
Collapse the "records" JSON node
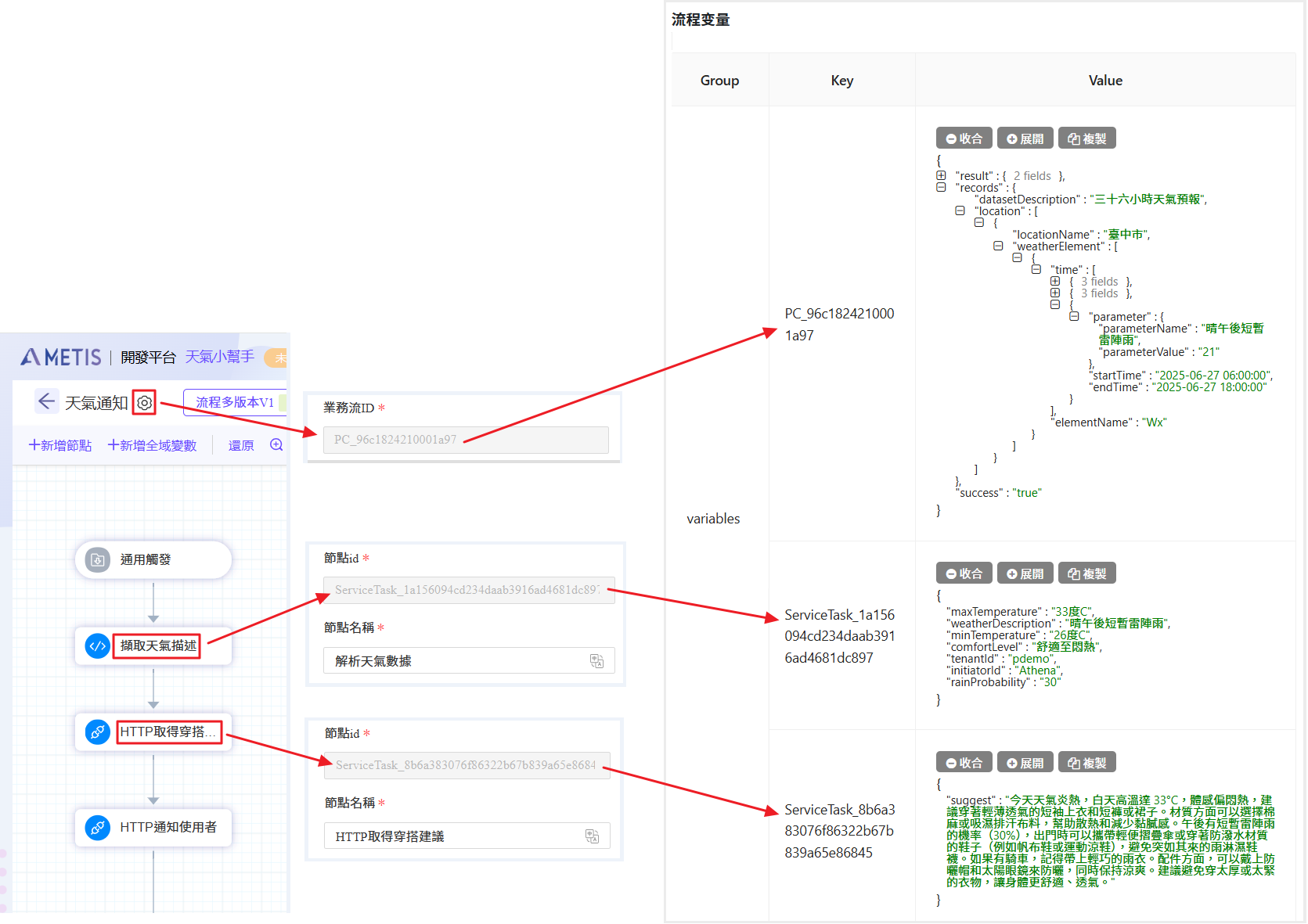(x=941, y=187)
